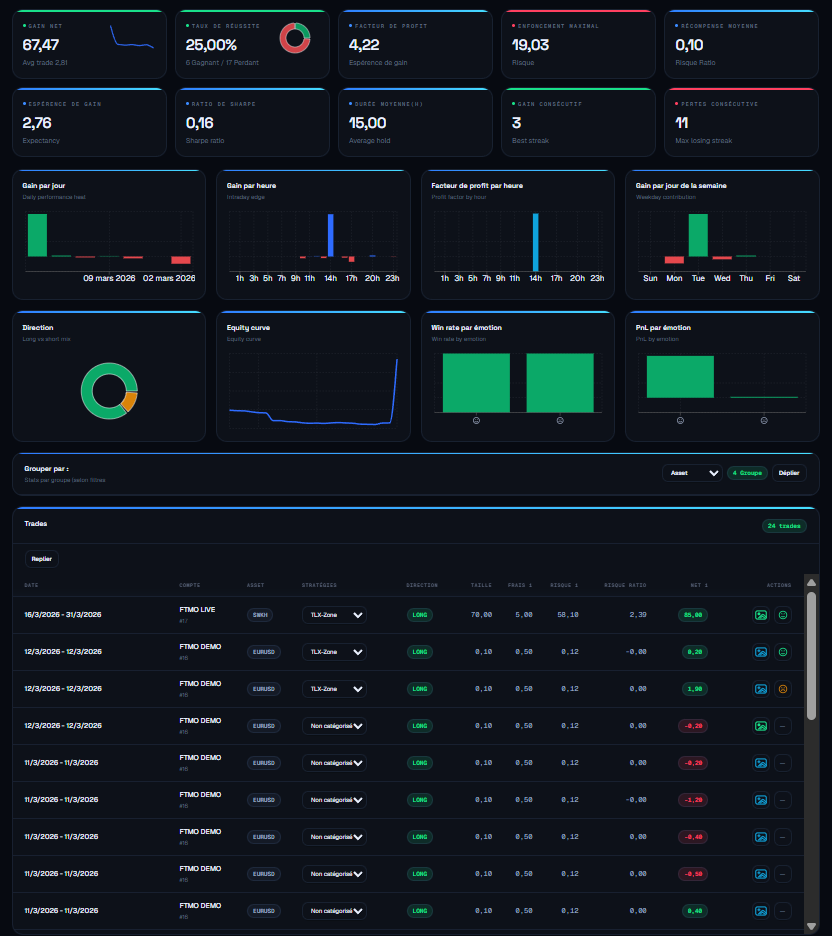
Task: Click EURUSD badge on the 1,90 trade
Action: (x=264, y=689)
